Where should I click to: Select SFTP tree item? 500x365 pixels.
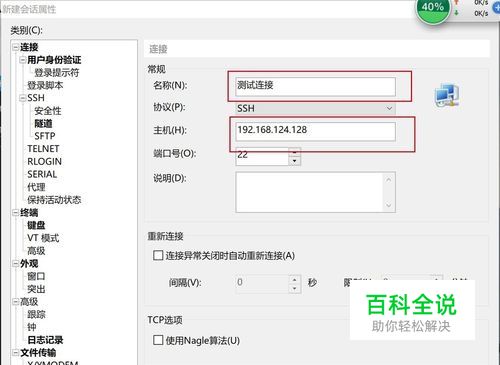point(45,136)
